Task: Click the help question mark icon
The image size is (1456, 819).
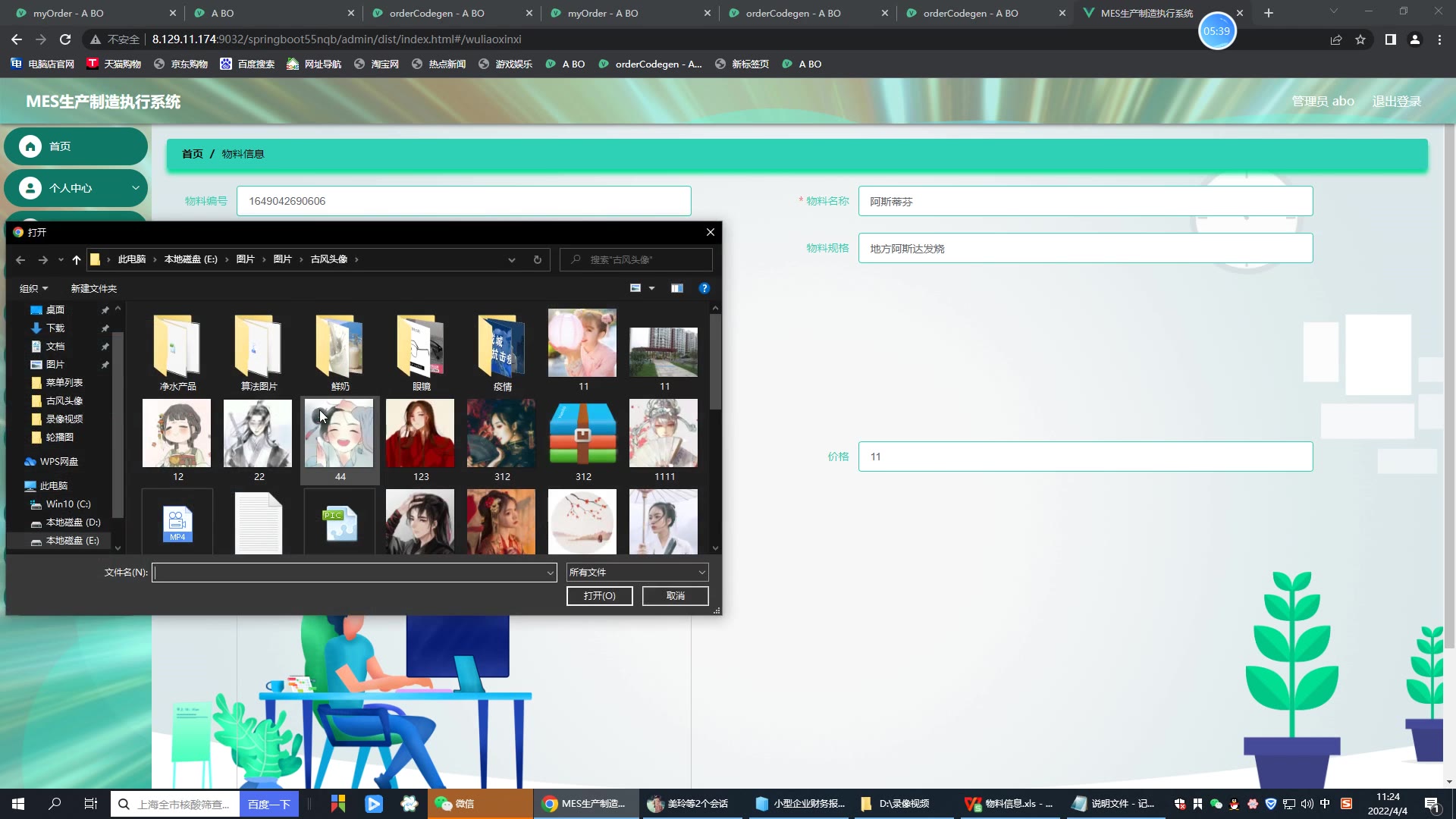Action: click(704, 288)
